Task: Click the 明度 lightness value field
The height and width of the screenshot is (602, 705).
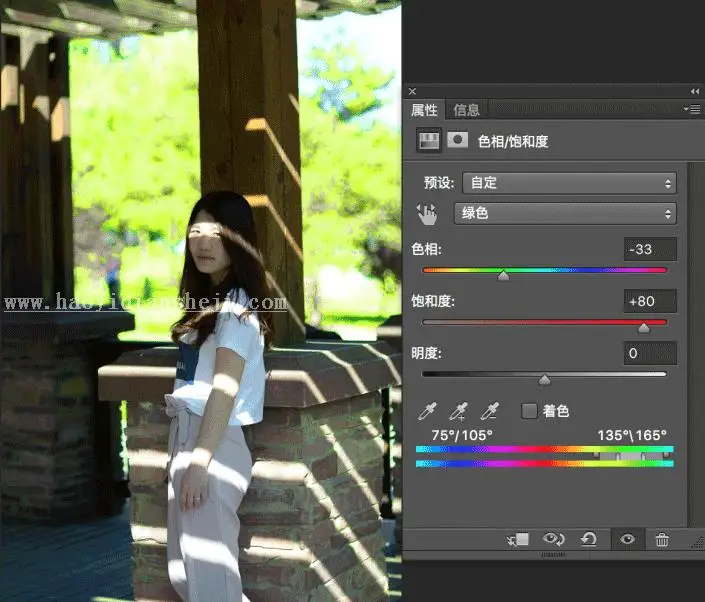Action: pos(650,353)
